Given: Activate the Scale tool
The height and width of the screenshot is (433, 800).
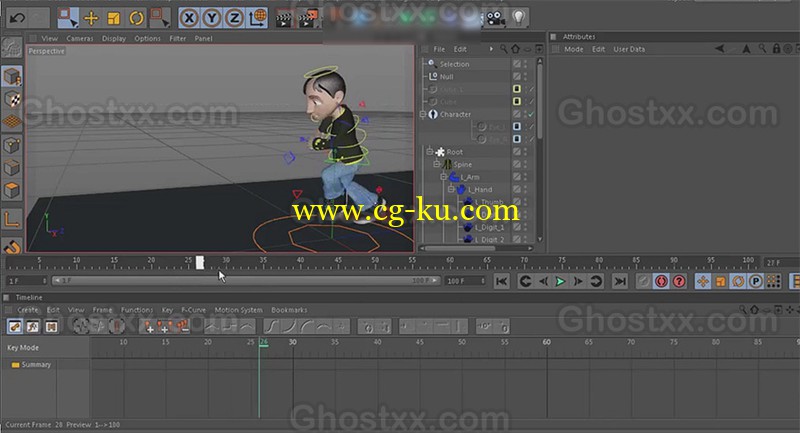Looking at the screenshot, I should pos(113,18).
